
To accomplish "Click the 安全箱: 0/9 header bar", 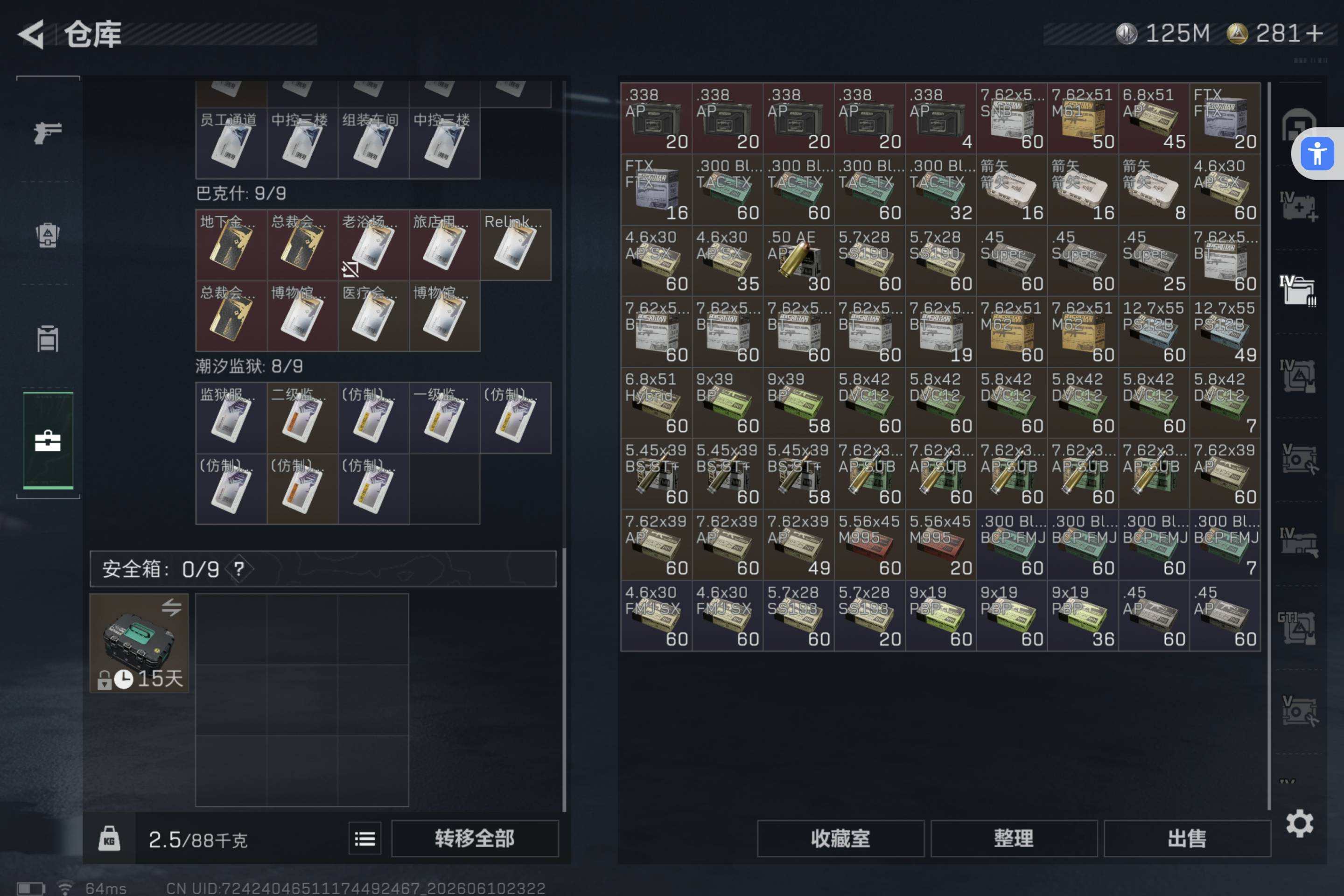I will tap(323, 568).
